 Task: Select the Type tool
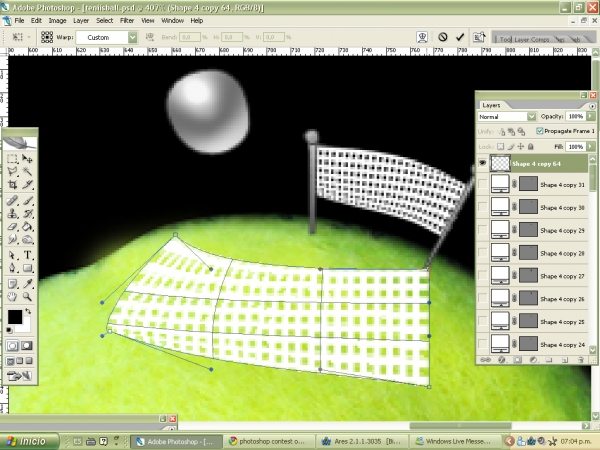click(27, 255)
